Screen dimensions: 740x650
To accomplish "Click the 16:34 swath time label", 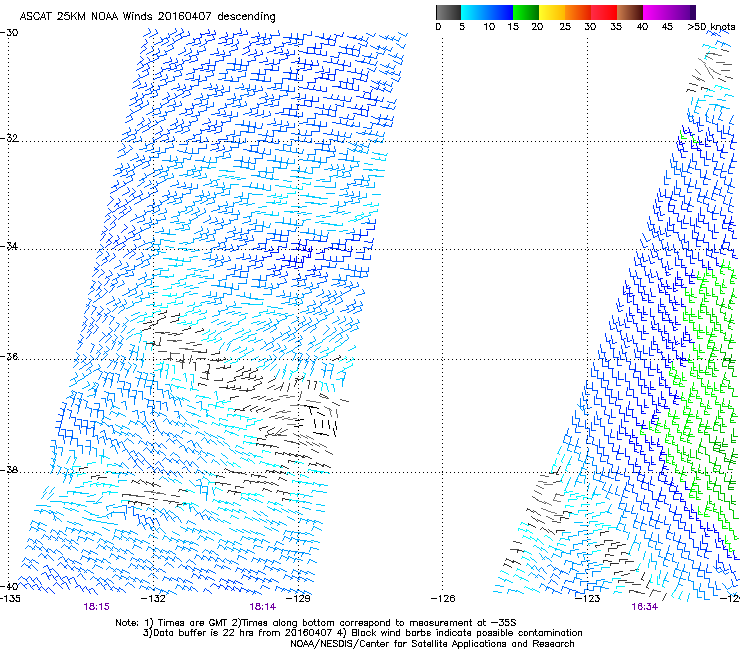I will click(x=645, y=607).
